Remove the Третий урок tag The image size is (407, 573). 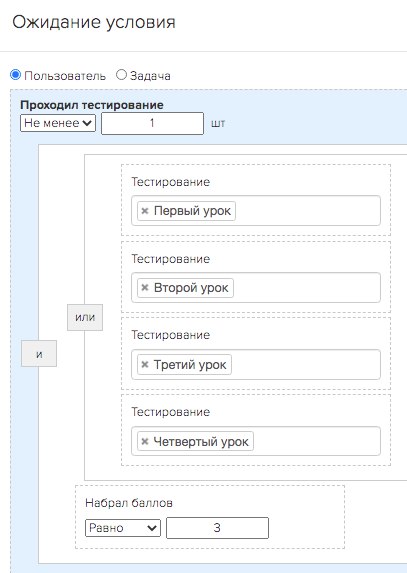click(145, 364)
